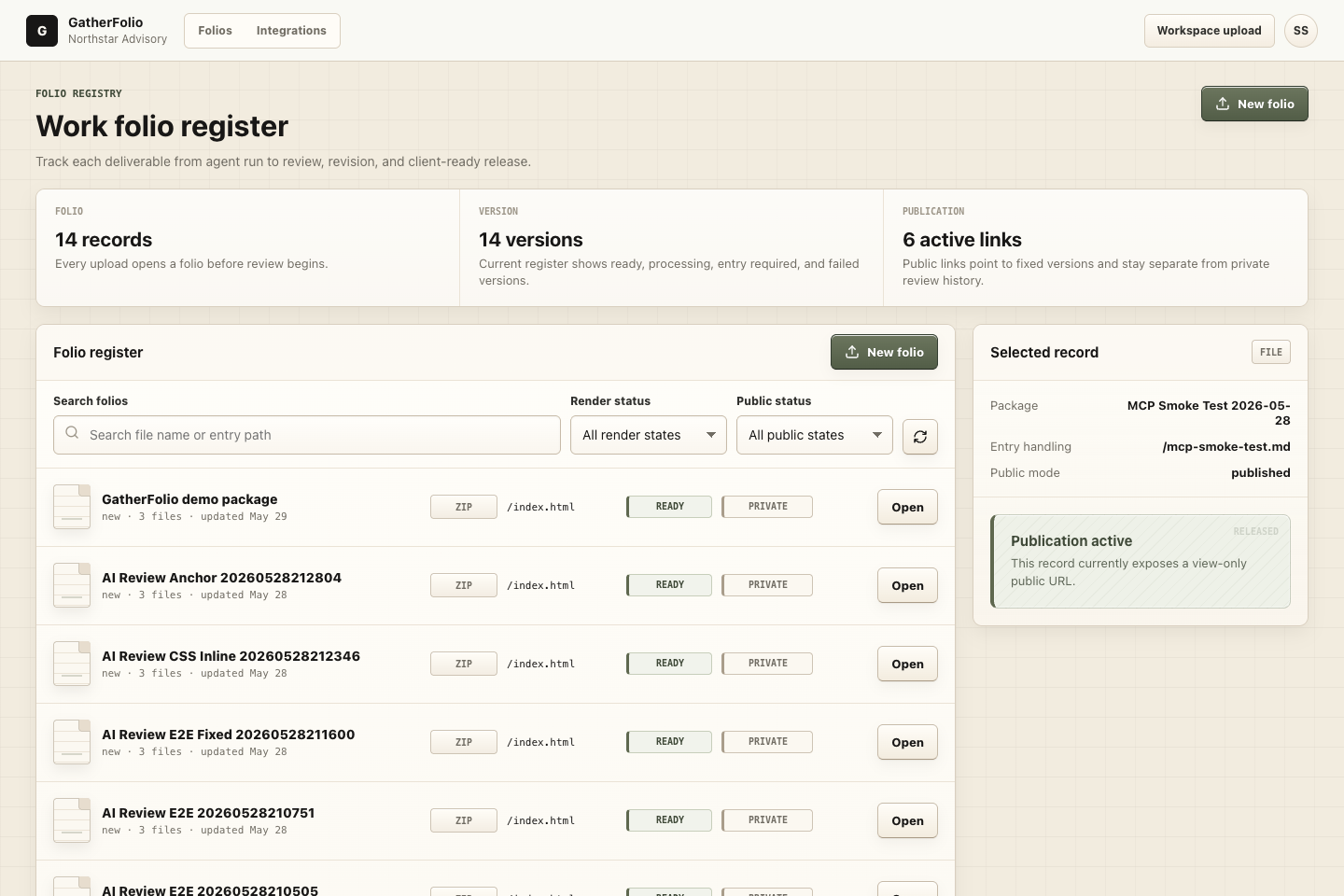Click the 14 versions stat
Image resolution: width=1344 pixels, height=896 pixels.
coord(531,240)
